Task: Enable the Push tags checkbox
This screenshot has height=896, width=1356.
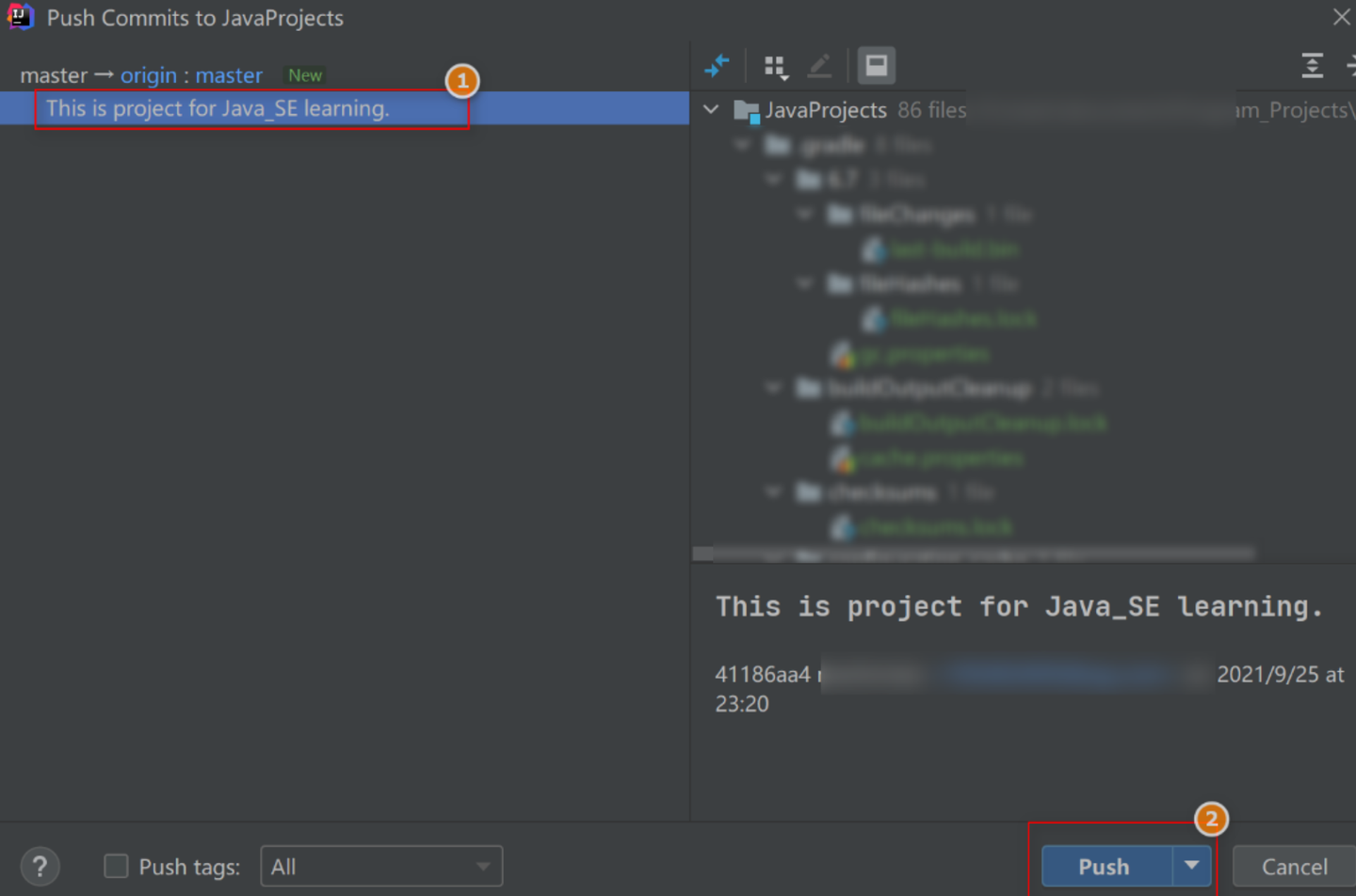Action: coord(115,866)
